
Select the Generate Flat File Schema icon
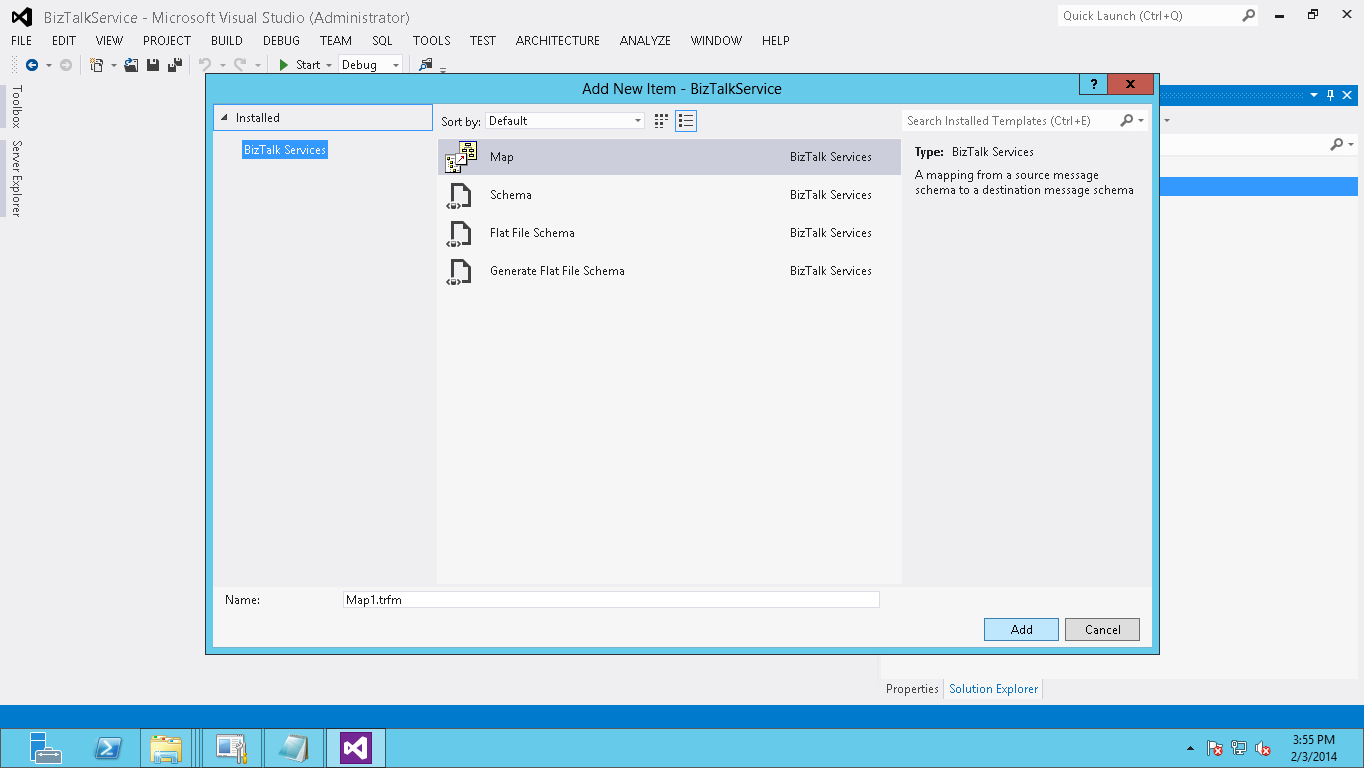459,271
